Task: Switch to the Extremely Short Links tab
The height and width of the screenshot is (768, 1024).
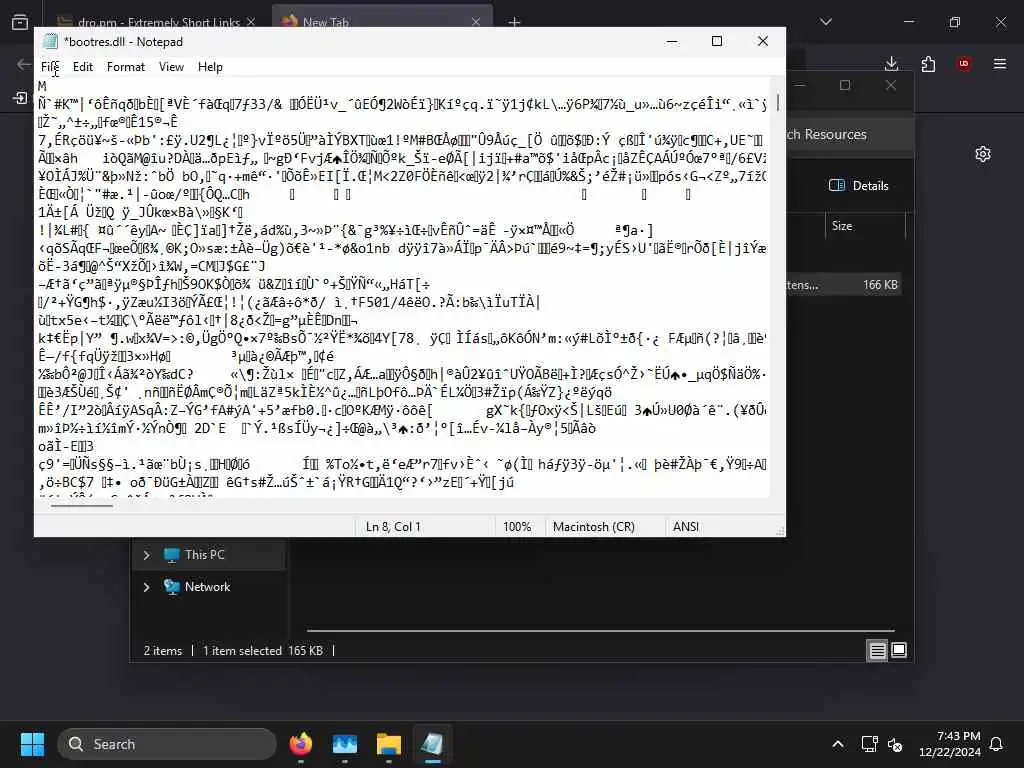Action: click(157, 22)
